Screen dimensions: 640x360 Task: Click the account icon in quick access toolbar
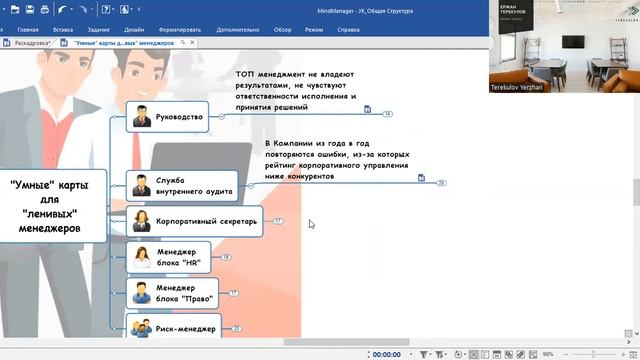coord(124,9)
